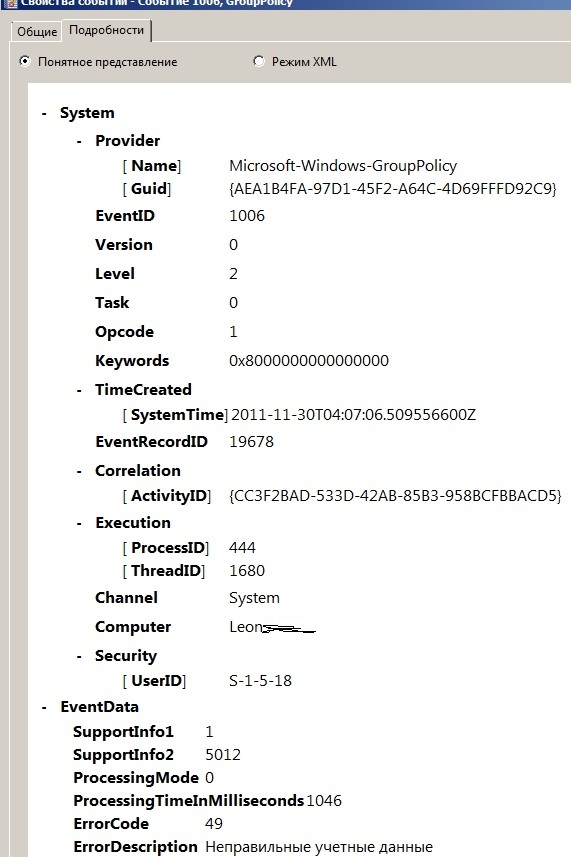571x857 pixels.
Task: Click the UserID value S-1-5-18
Action: click(x=260, y=681)
